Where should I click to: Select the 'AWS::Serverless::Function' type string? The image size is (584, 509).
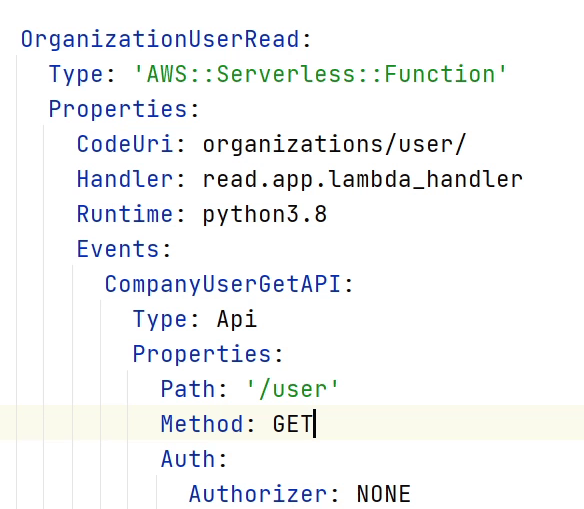point(320,74)
